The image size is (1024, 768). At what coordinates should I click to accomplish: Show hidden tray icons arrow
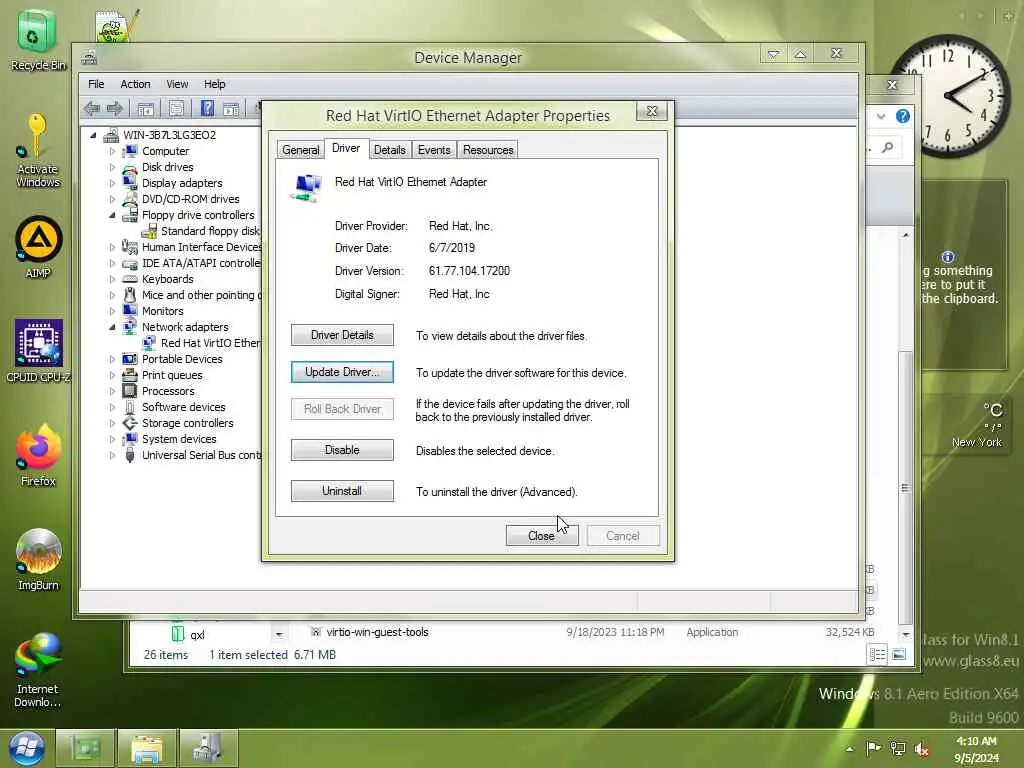pos(850,749)
